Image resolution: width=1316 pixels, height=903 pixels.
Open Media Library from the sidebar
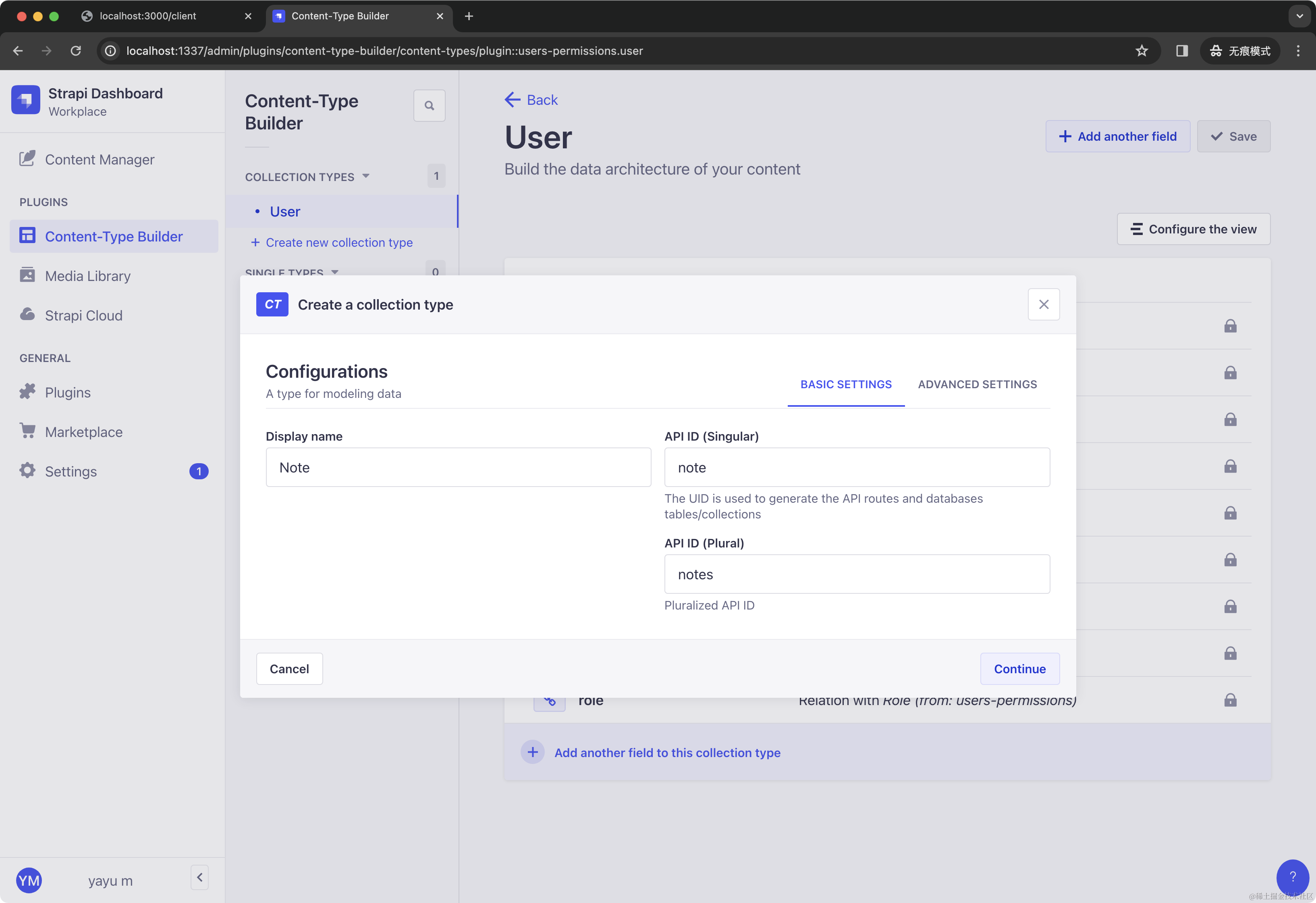click(87, 276)
